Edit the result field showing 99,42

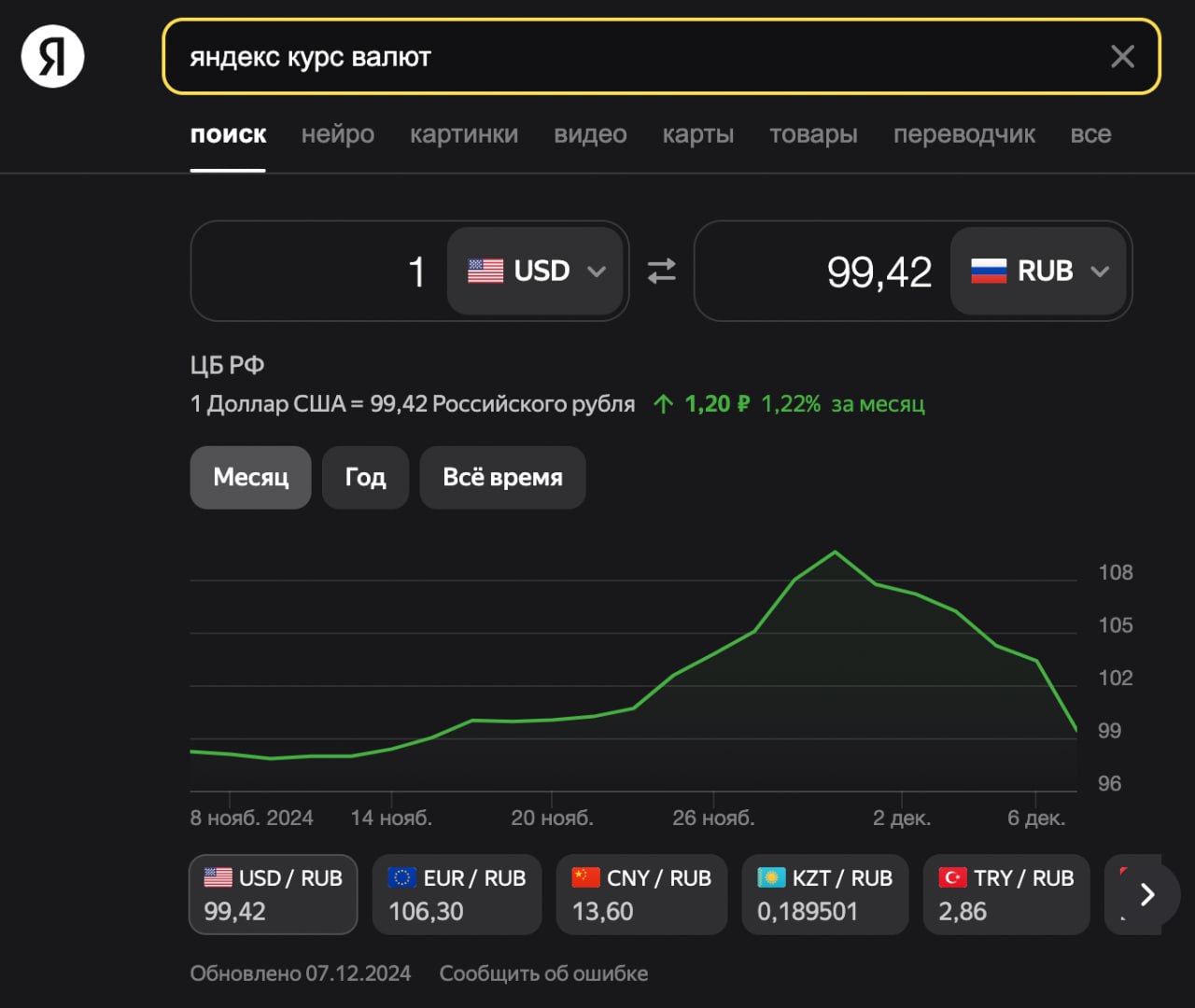click(x=823, y=272)
